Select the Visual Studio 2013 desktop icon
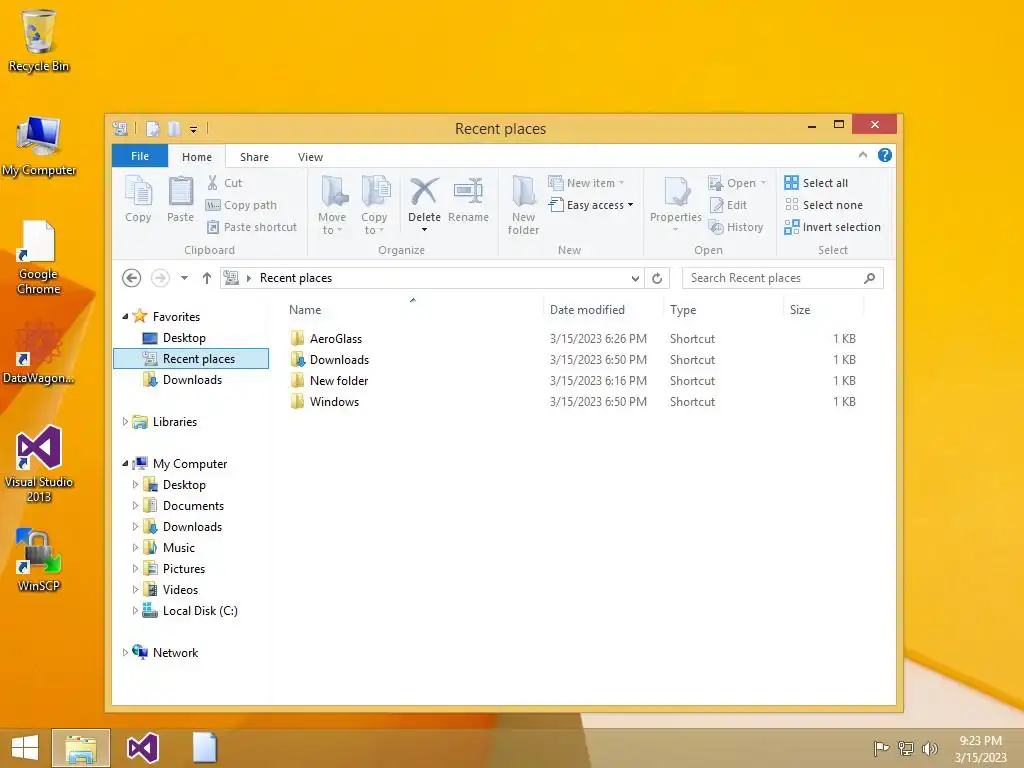This screenshot has height=768, width=1024. click(39, 464)
